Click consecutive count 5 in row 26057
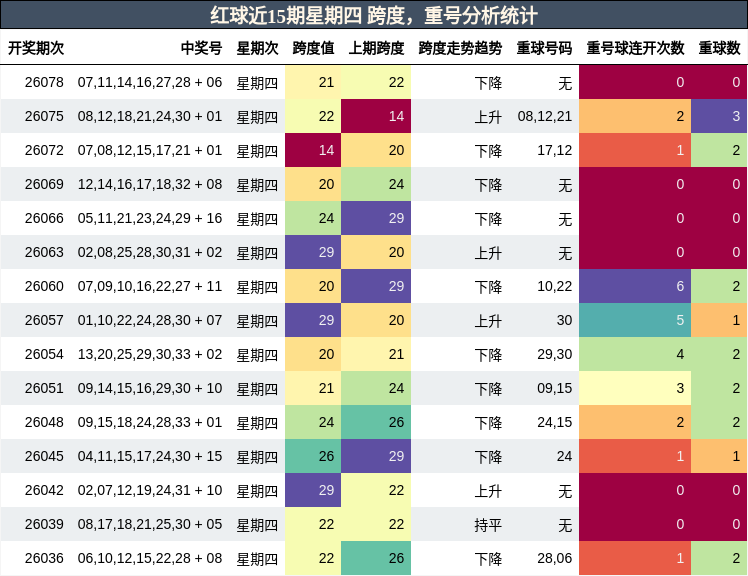This screenshot has width=748, height=576. [x=635, y=320]
